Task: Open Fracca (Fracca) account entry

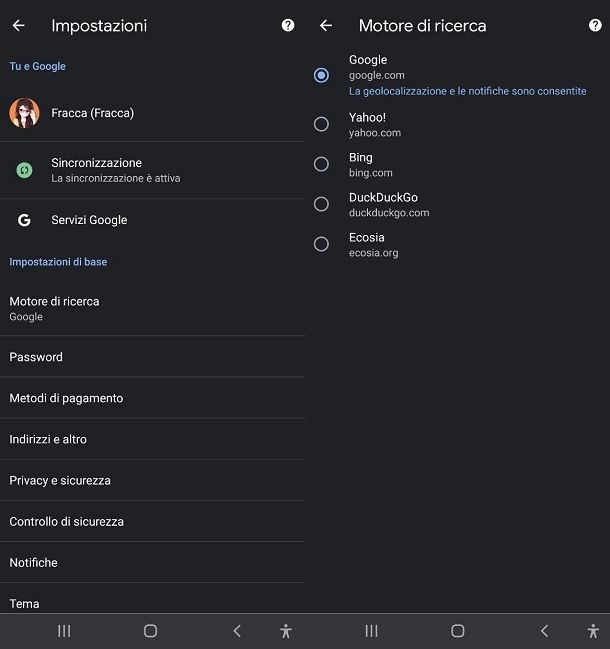Action: coord(152,113)
